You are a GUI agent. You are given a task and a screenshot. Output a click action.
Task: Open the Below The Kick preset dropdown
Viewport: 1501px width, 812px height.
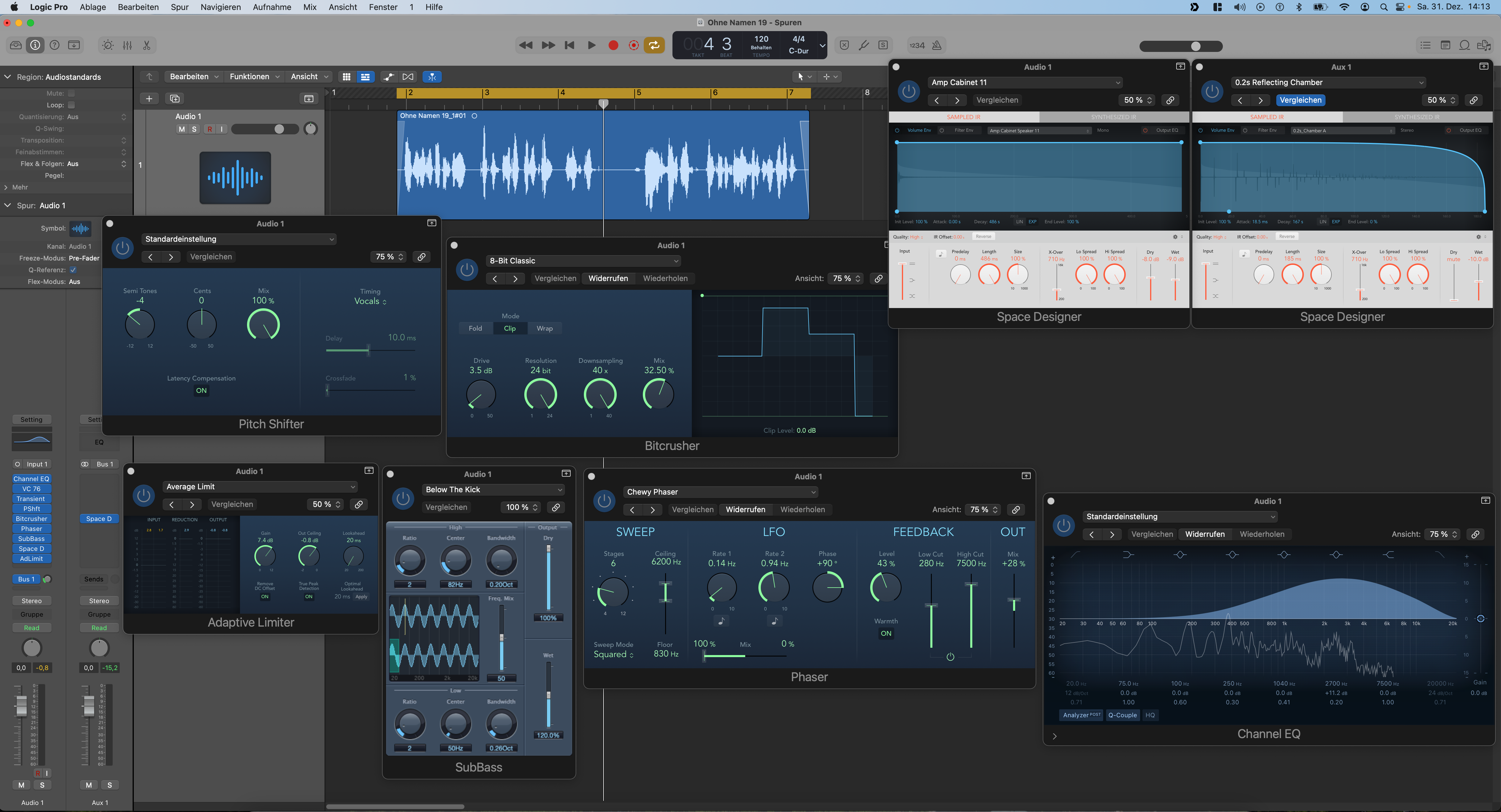tap(493, 490)
